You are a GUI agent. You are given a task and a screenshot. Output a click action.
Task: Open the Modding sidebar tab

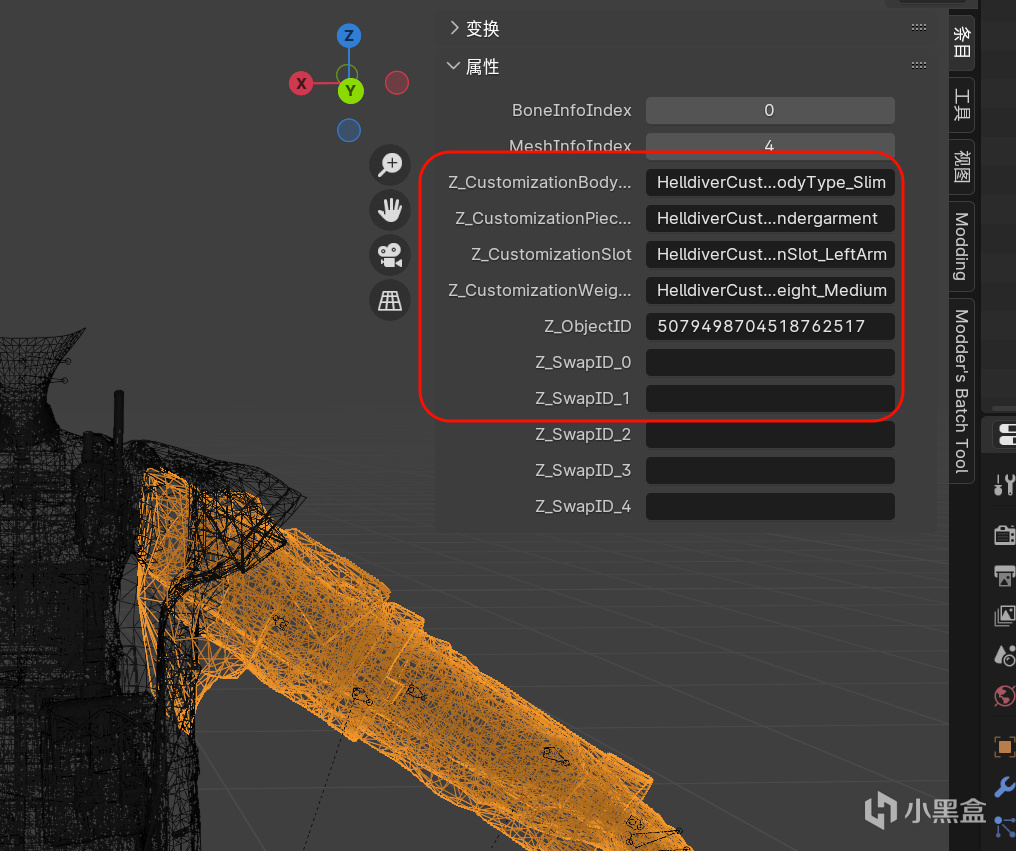(962, 246)
